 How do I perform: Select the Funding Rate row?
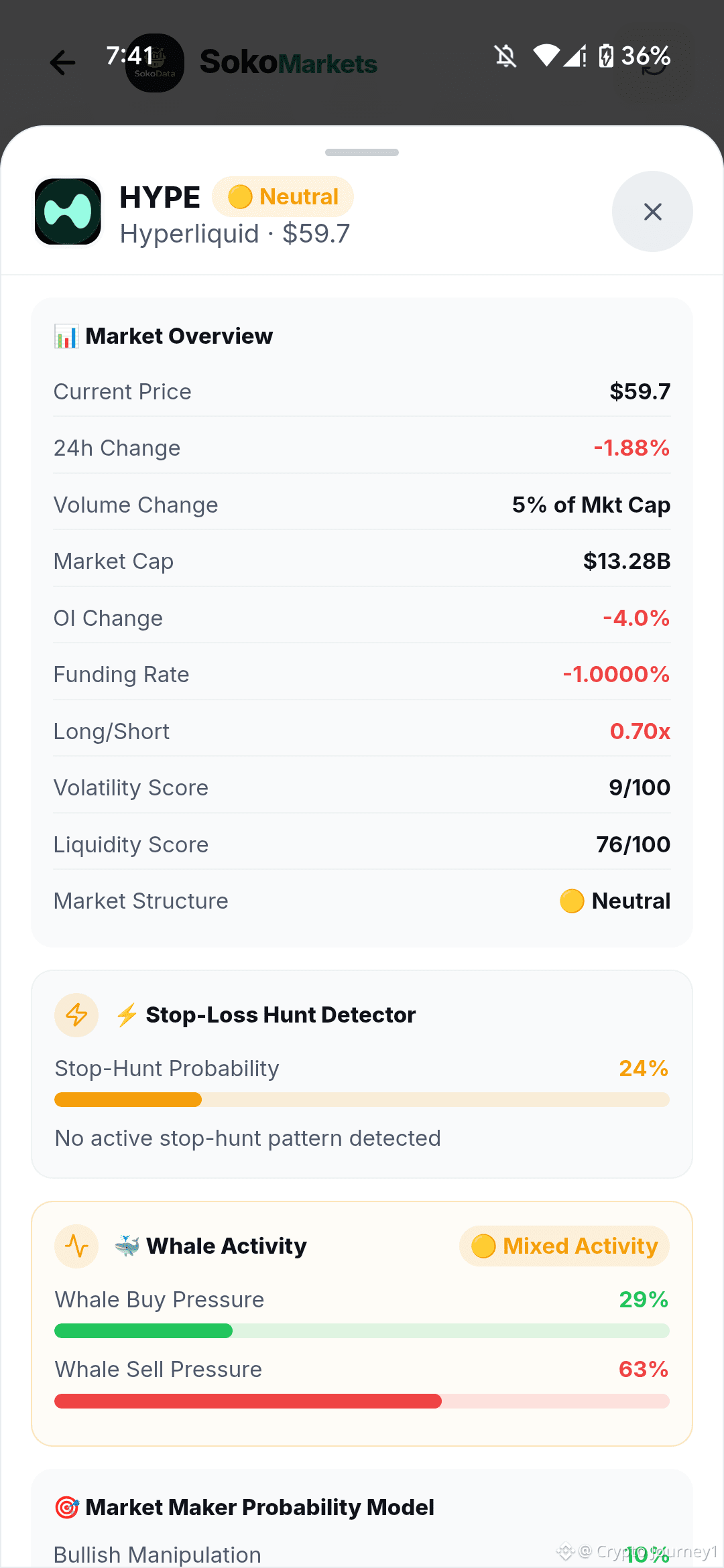pos(362,674)
